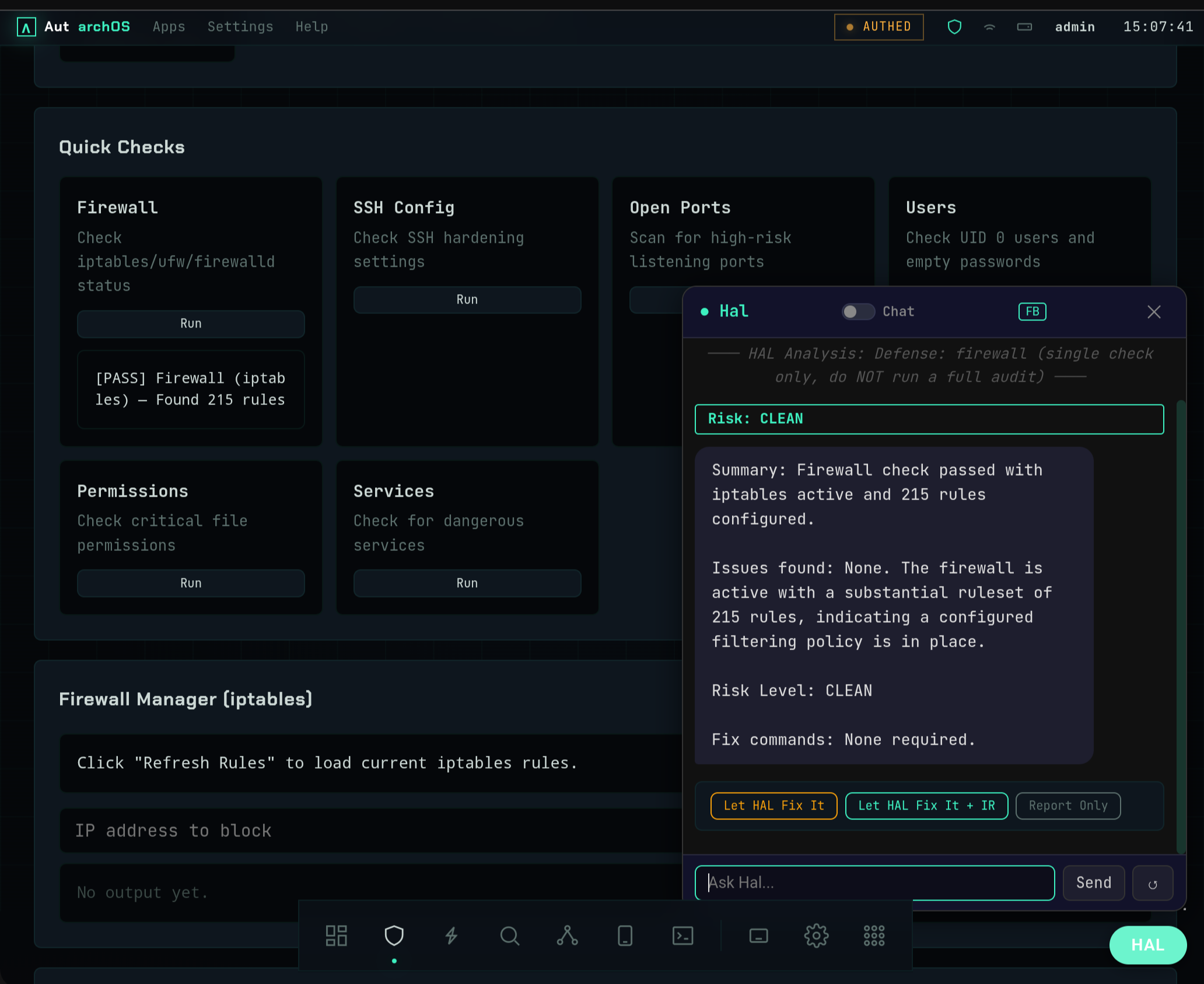
Task: Run the Permissions quick check
Action: pyautogui.click(x=191, y=584)
